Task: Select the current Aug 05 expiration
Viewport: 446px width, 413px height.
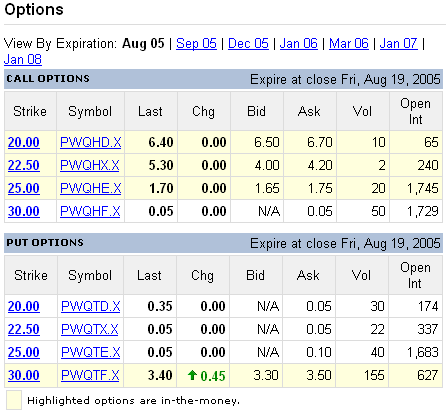Action: click(x=143, y=43)
